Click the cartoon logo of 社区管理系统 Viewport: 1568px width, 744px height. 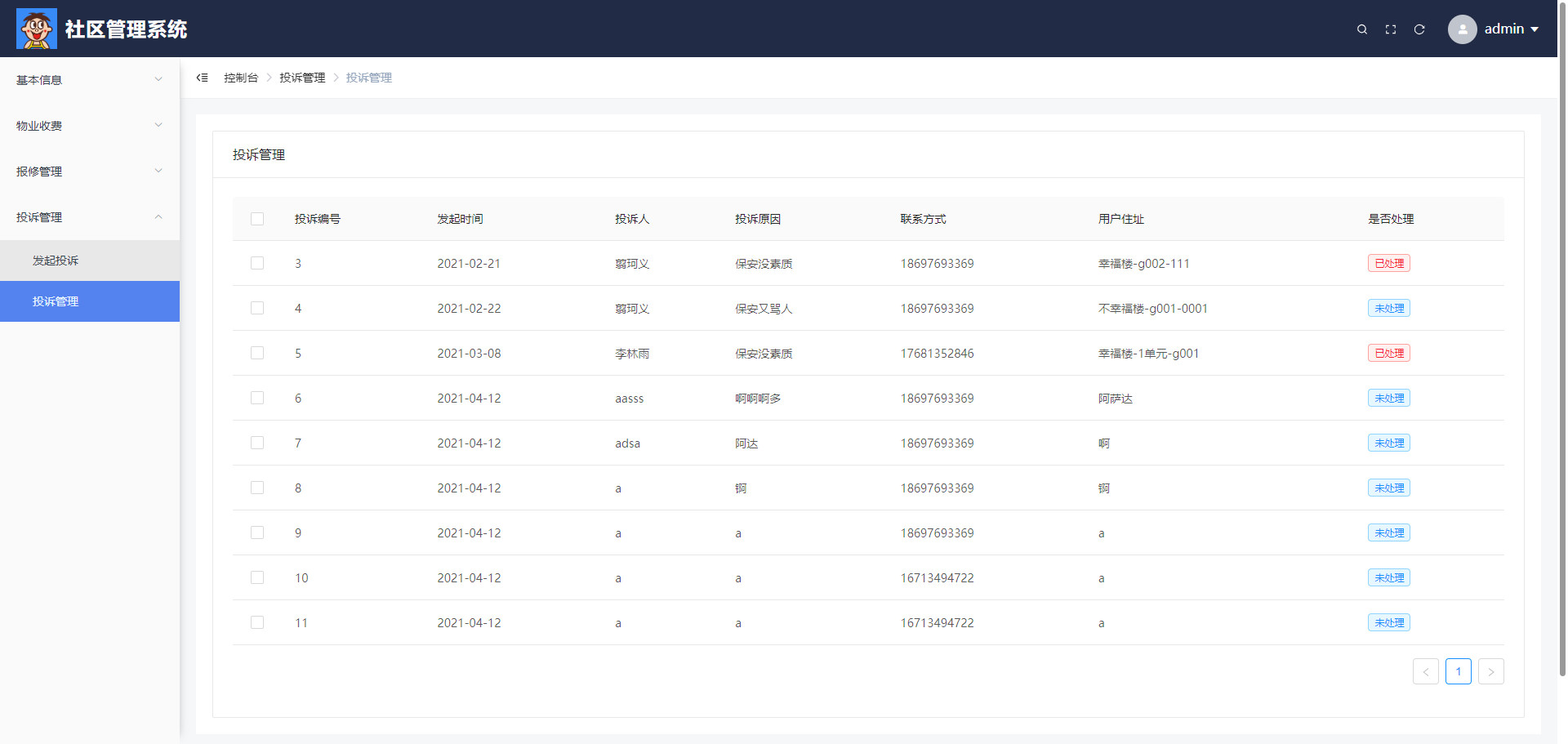coord(37,29)
